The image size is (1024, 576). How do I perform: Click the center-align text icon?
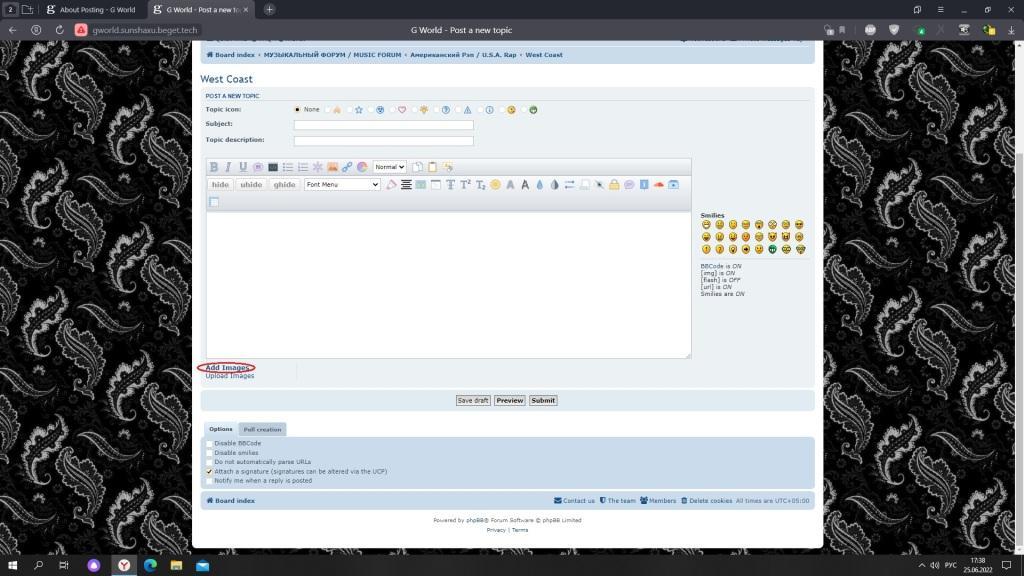[406, 185]
